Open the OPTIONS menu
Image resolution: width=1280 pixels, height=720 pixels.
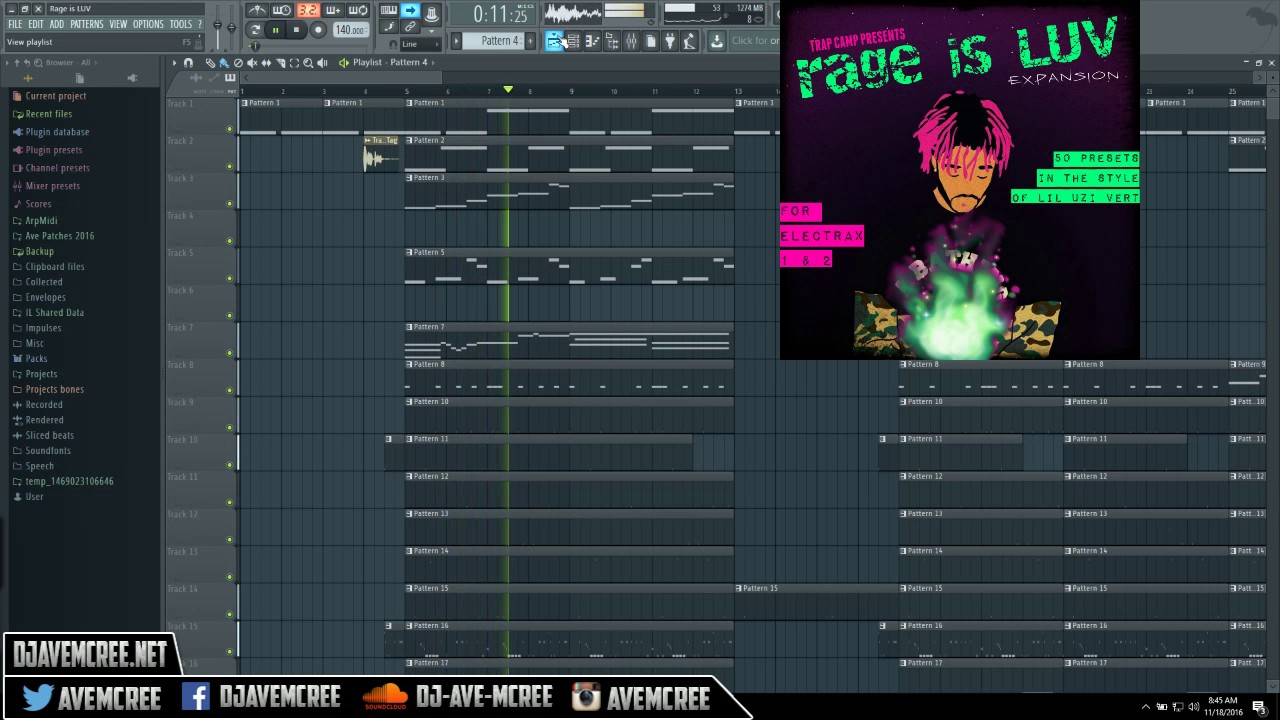pos(148,23)
